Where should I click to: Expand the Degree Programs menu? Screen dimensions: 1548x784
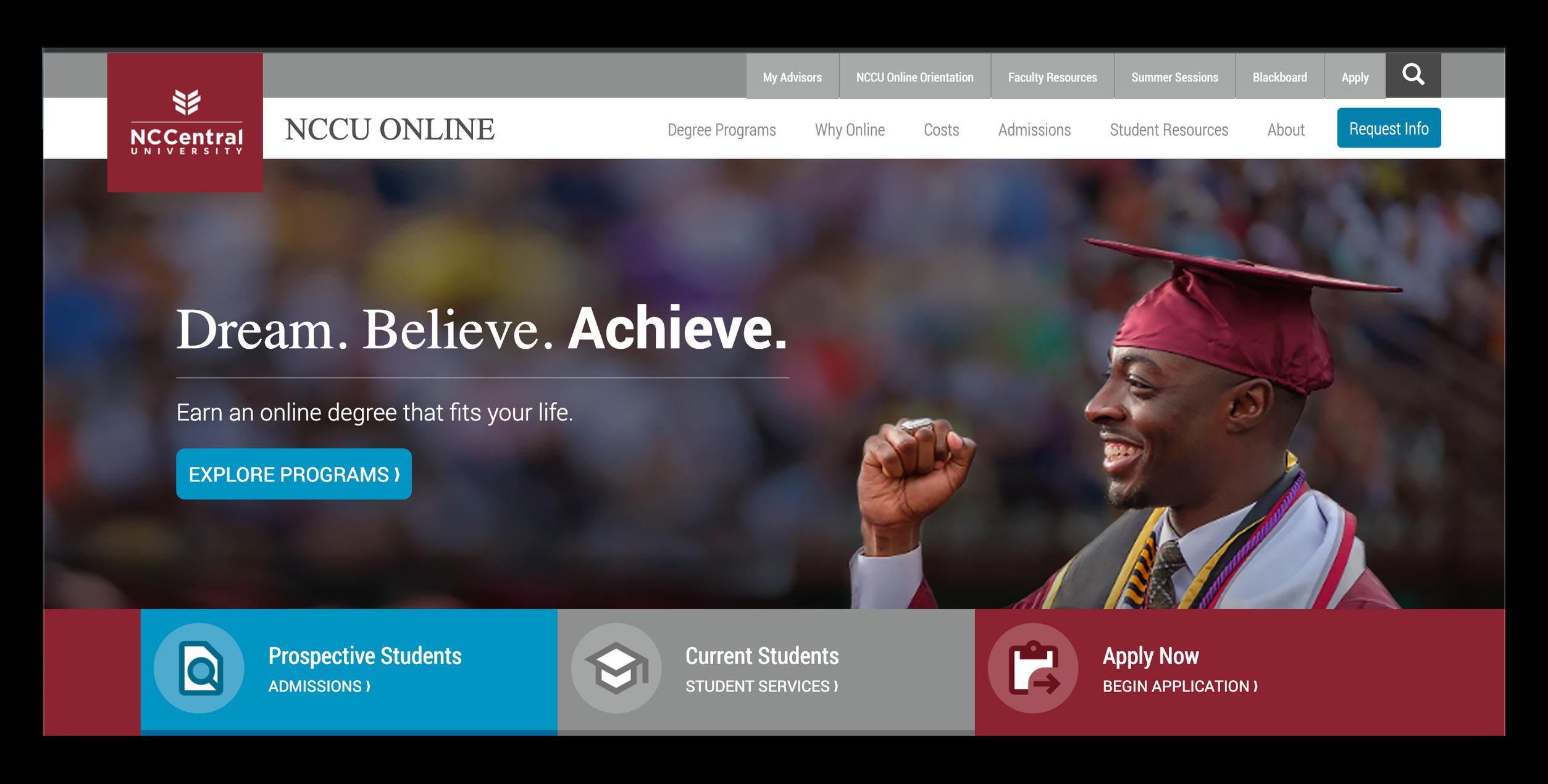coord(721,130)
